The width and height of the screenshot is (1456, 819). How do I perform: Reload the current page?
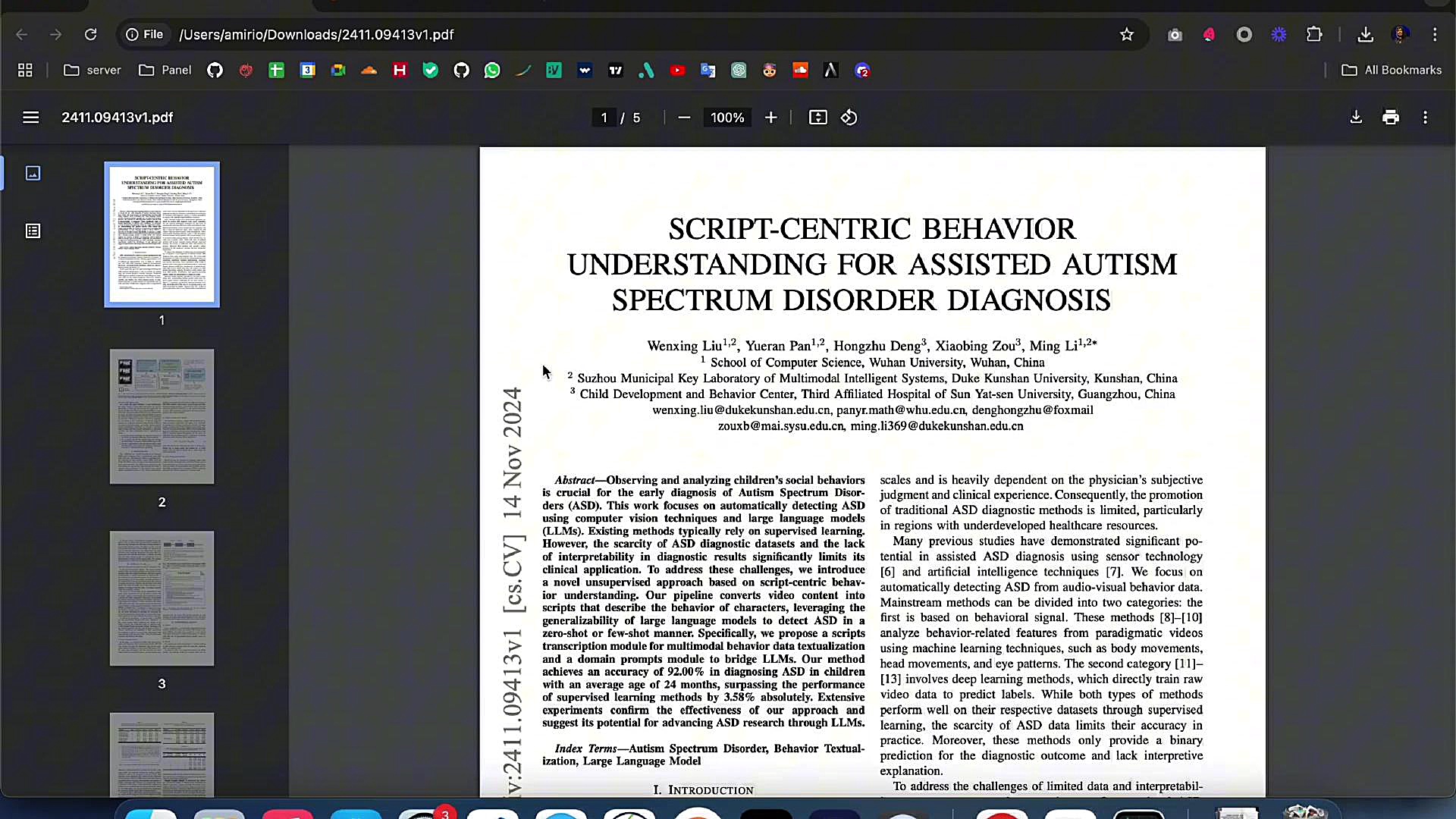point(90,35)
